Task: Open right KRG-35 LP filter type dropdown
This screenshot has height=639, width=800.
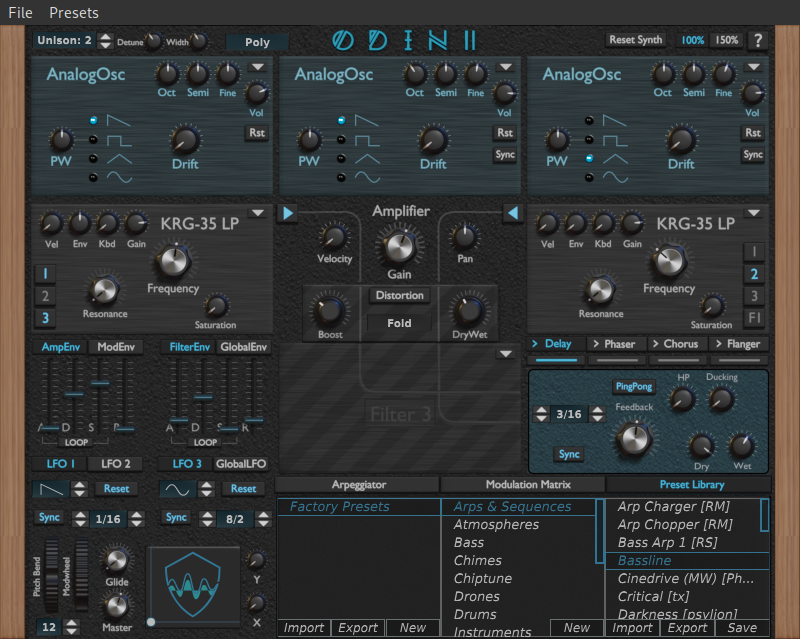Action: 754,213
